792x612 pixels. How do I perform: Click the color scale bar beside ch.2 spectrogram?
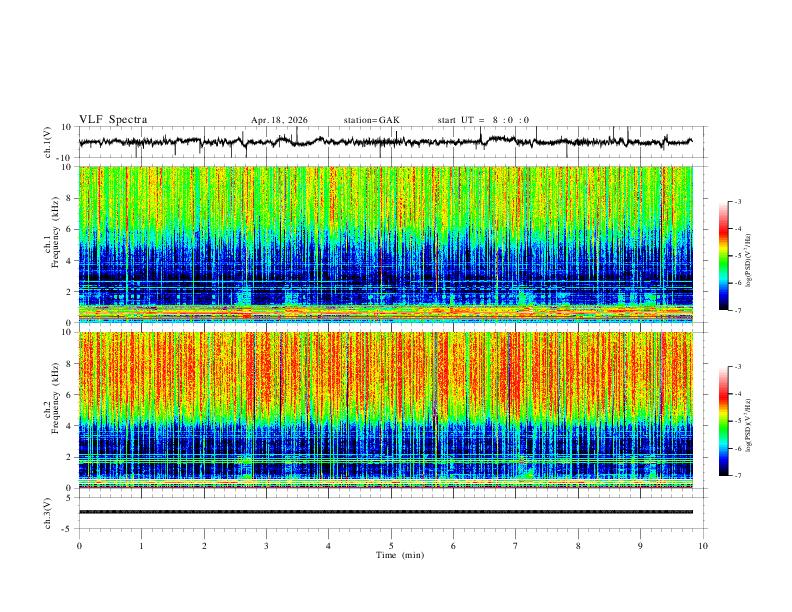pyautogui.click(x=723, y=421)
